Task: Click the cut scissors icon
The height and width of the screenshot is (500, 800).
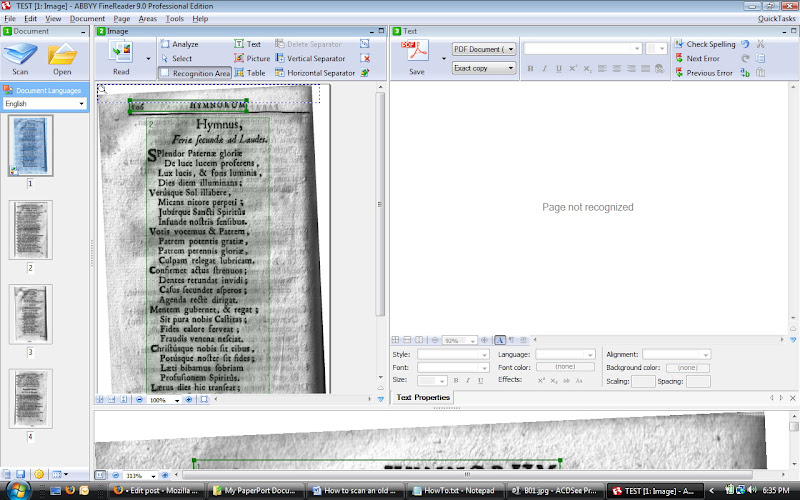Action: pyautogui.click(x=761, y=44)
